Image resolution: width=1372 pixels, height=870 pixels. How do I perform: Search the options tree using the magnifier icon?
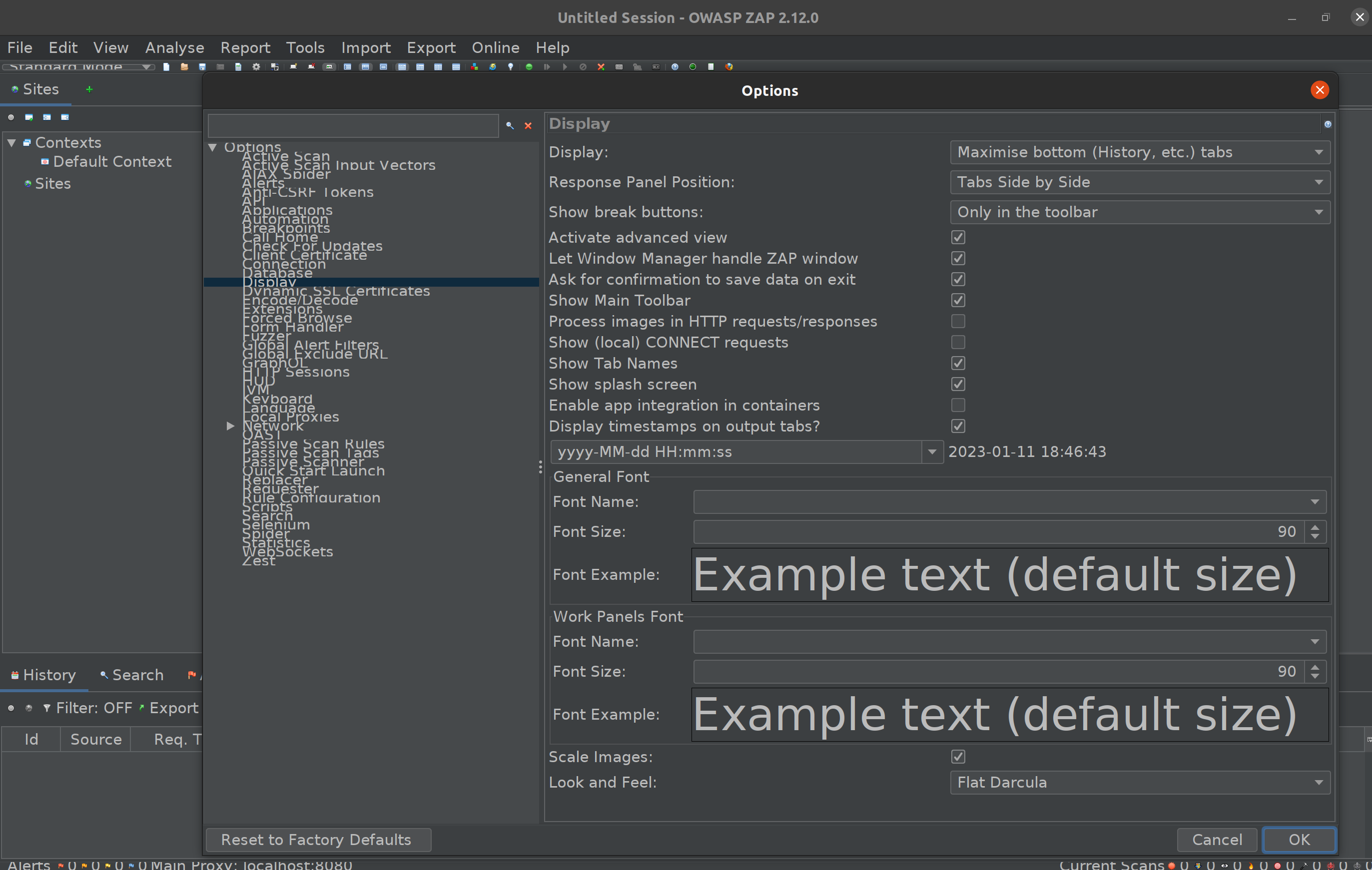pyautogui.click(x=509, y=126)
